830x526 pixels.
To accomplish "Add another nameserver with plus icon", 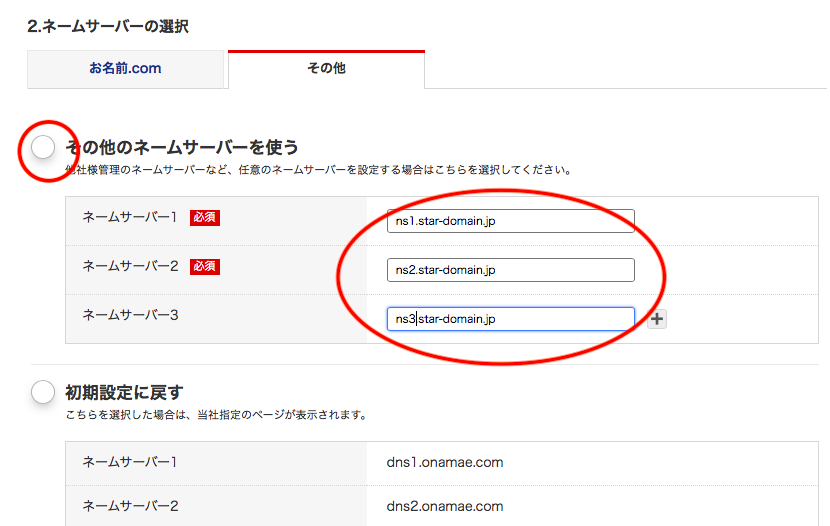I will tap(657, 319).
